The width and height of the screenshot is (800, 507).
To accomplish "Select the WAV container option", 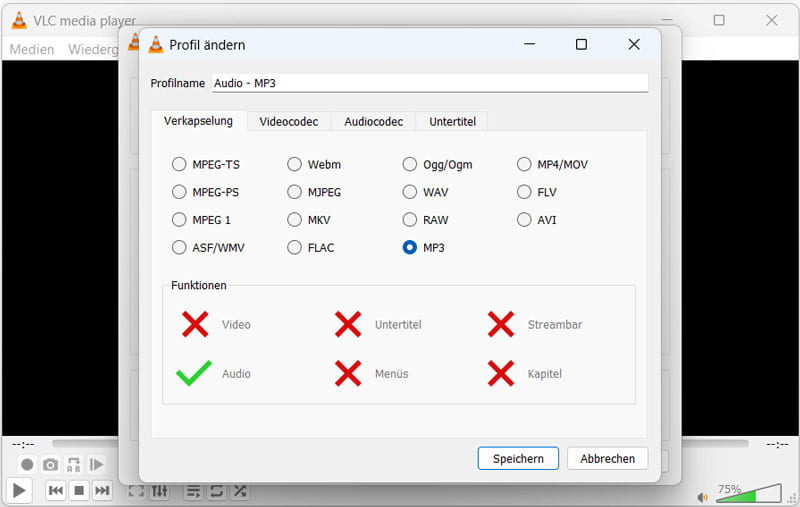I will 410,192.
